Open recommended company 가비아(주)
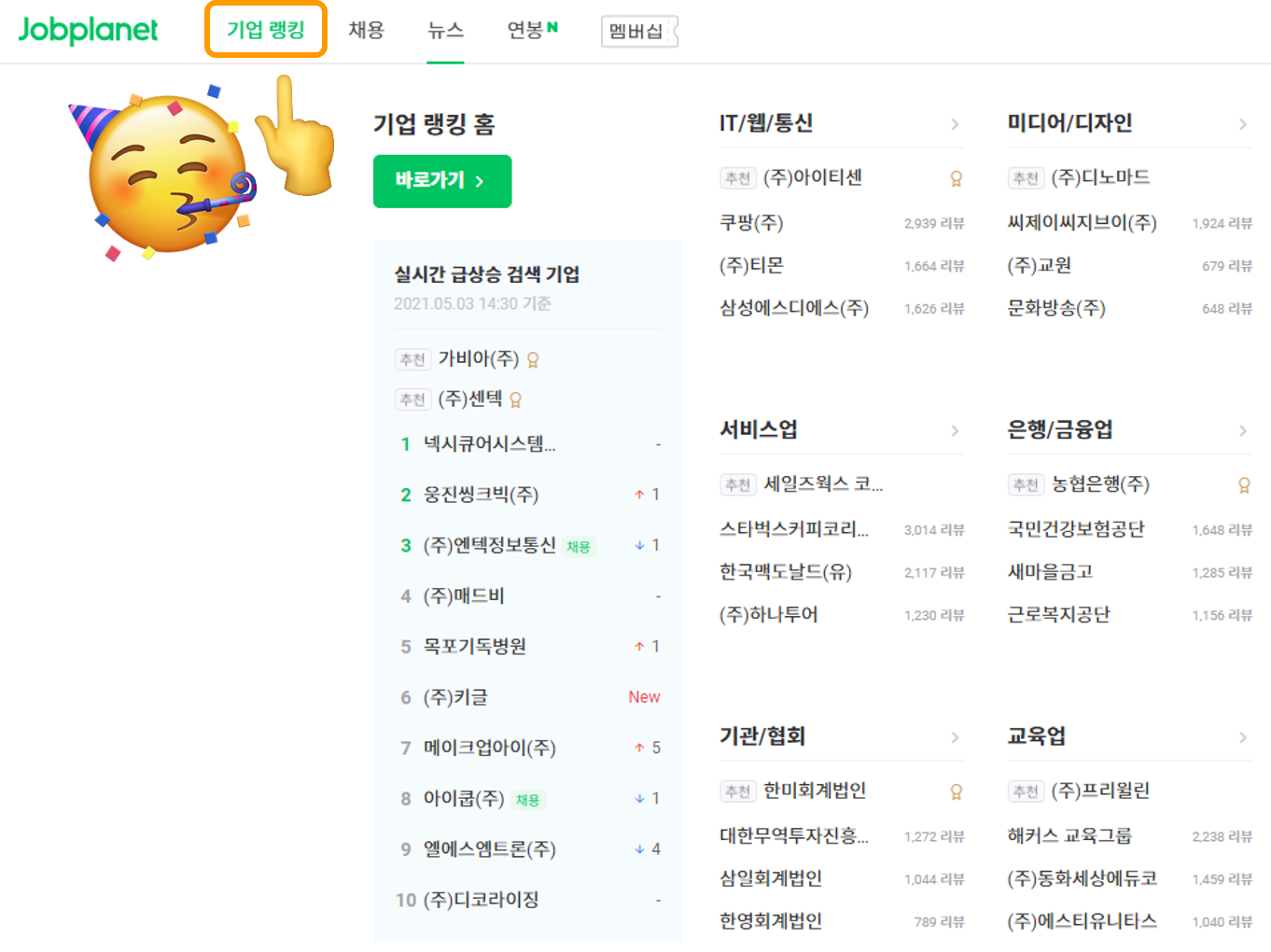Viewport: 1271px width, 952px height. coord(479,359)
